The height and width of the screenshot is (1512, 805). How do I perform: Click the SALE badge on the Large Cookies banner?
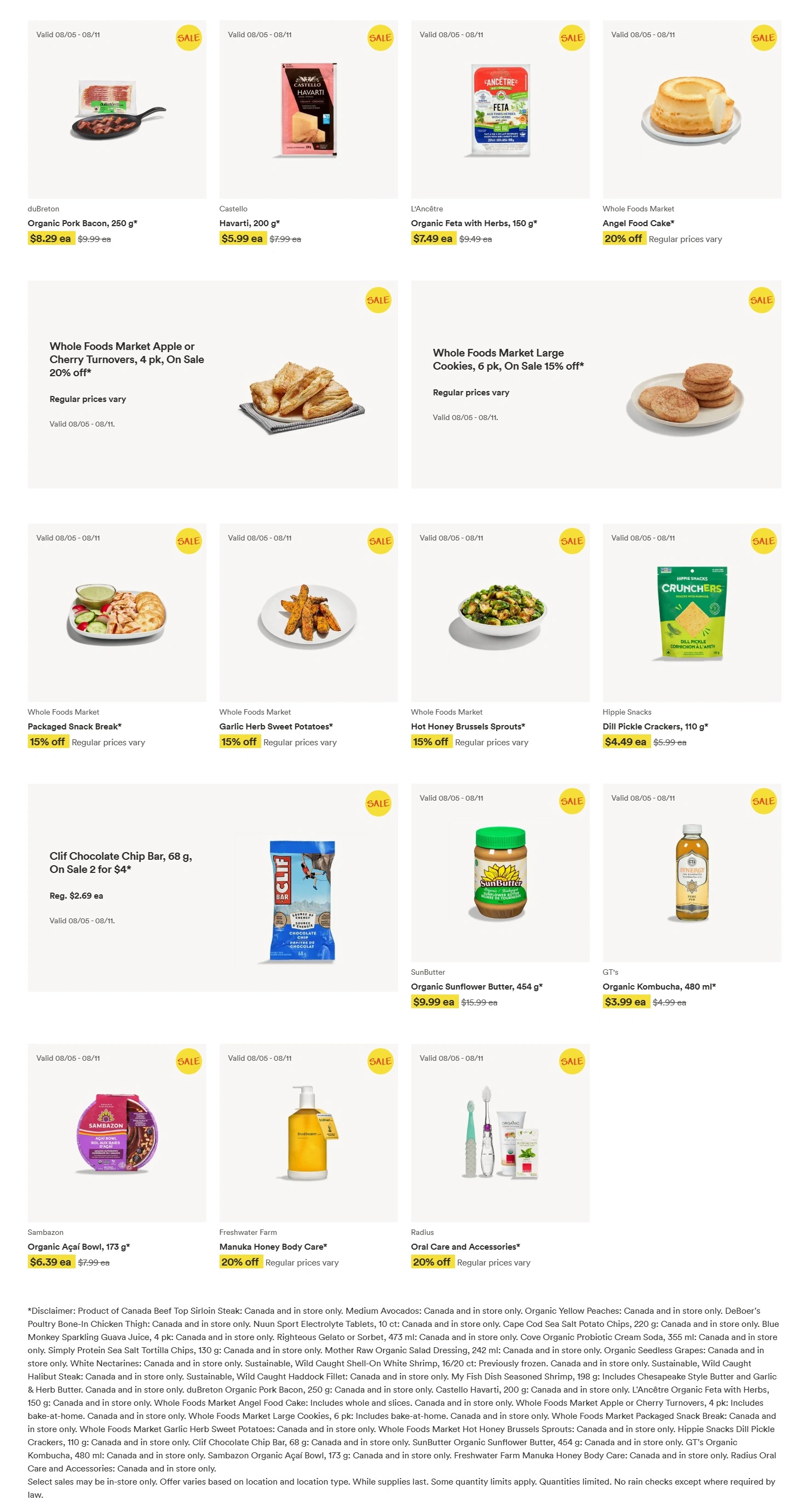point(761,300)
